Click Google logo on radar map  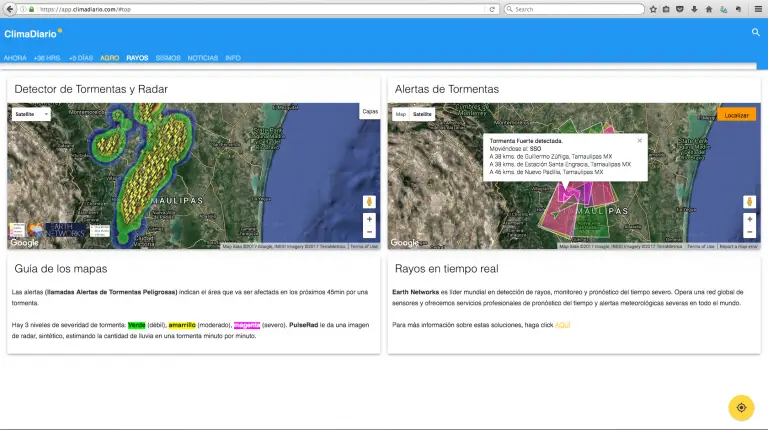24,242
